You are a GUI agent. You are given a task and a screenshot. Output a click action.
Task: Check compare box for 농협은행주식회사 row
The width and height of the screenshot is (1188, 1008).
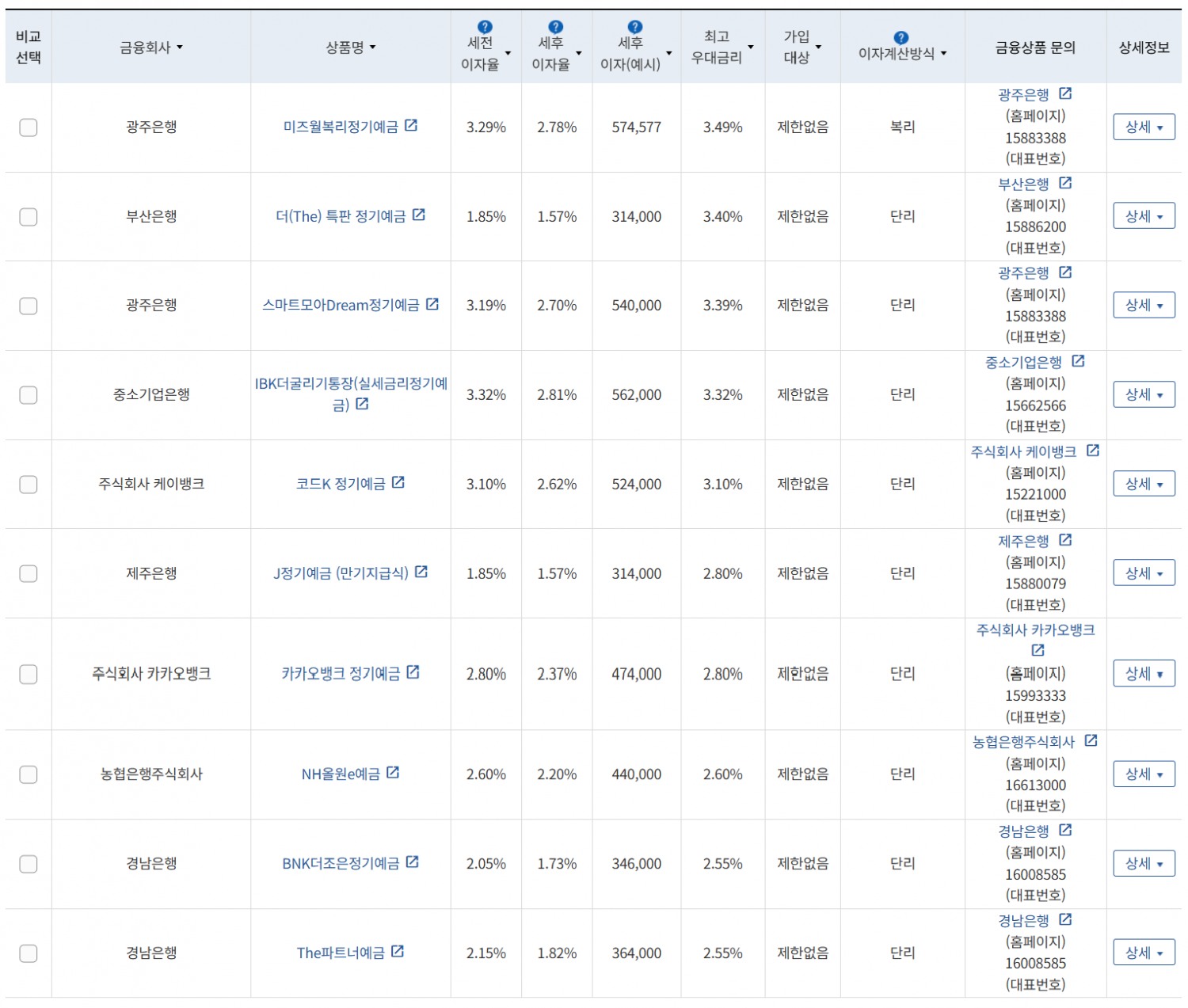coord(29,774)
